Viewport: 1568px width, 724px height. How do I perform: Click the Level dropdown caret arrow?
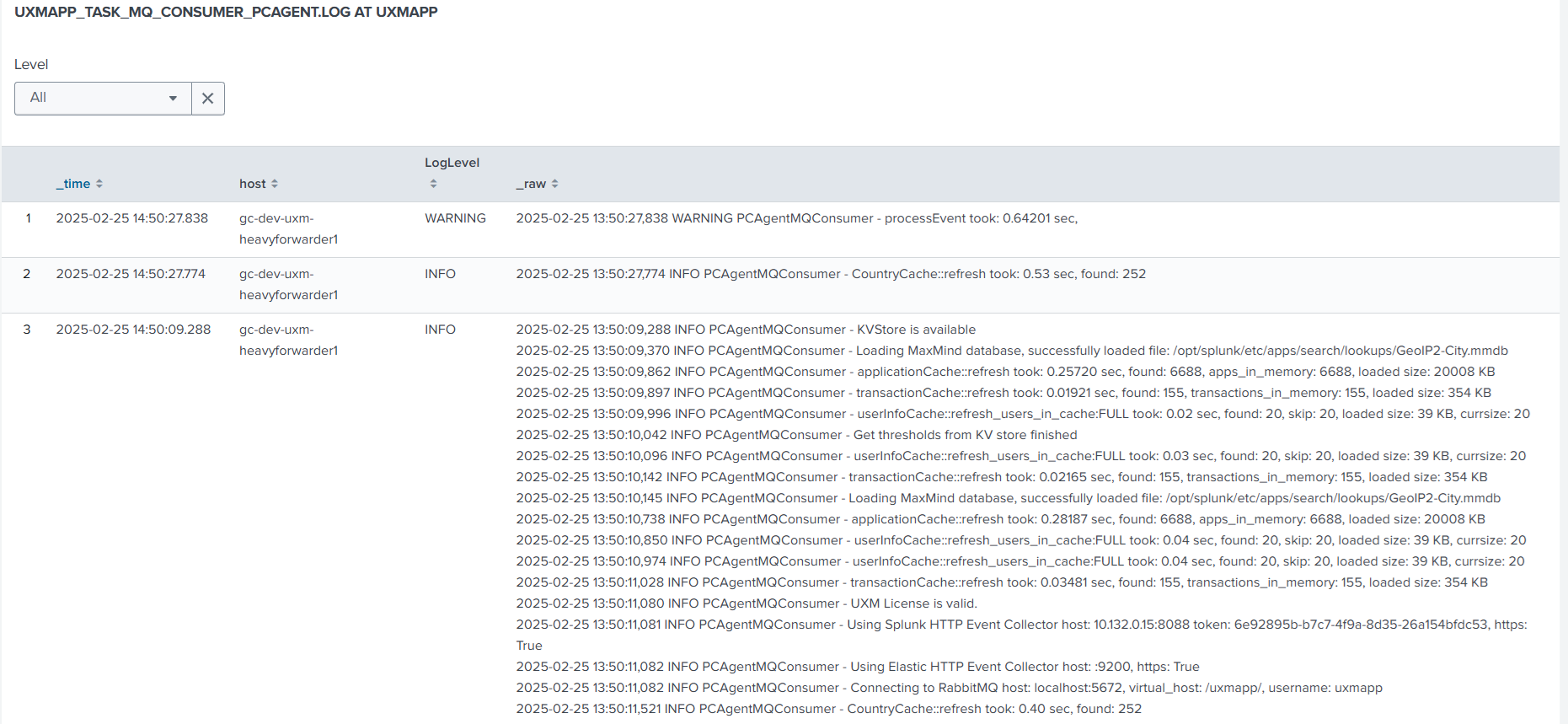coord(173,99)
